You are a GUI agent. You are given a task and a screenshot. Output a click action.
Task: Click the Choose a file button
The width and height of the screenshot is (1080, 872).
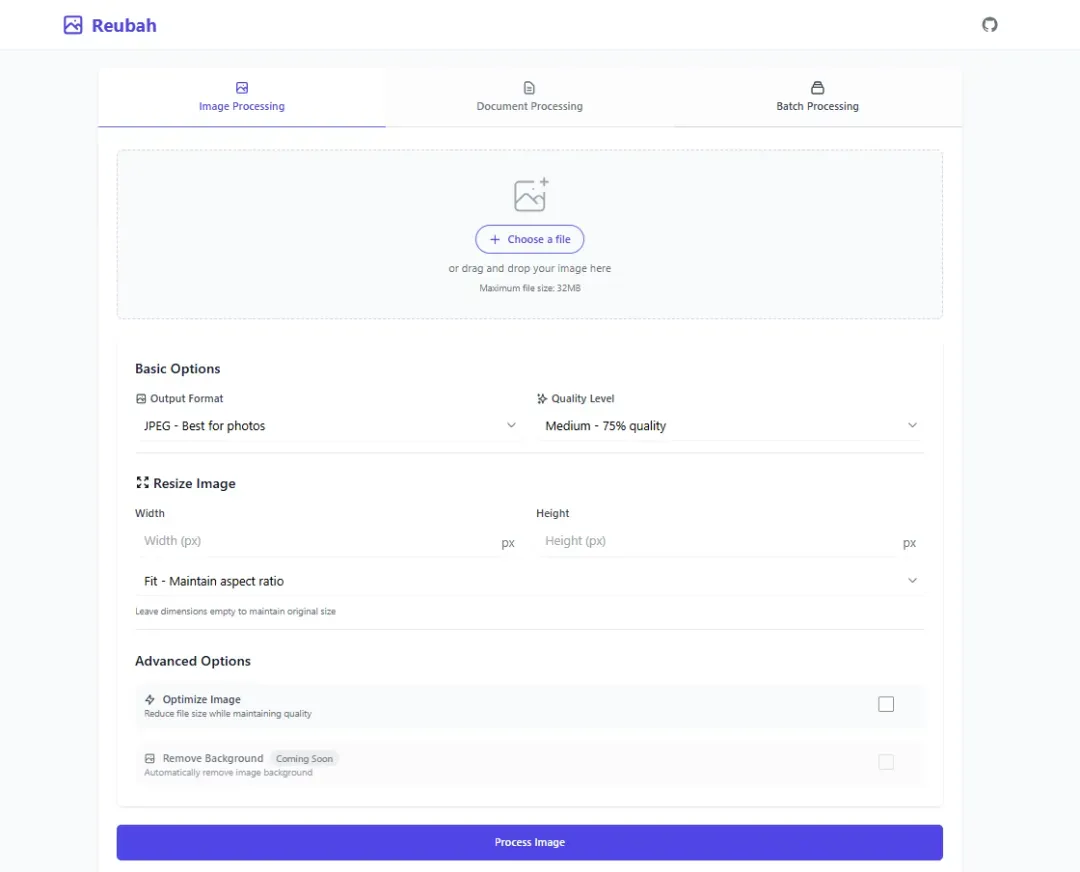(x=530, y=239)
